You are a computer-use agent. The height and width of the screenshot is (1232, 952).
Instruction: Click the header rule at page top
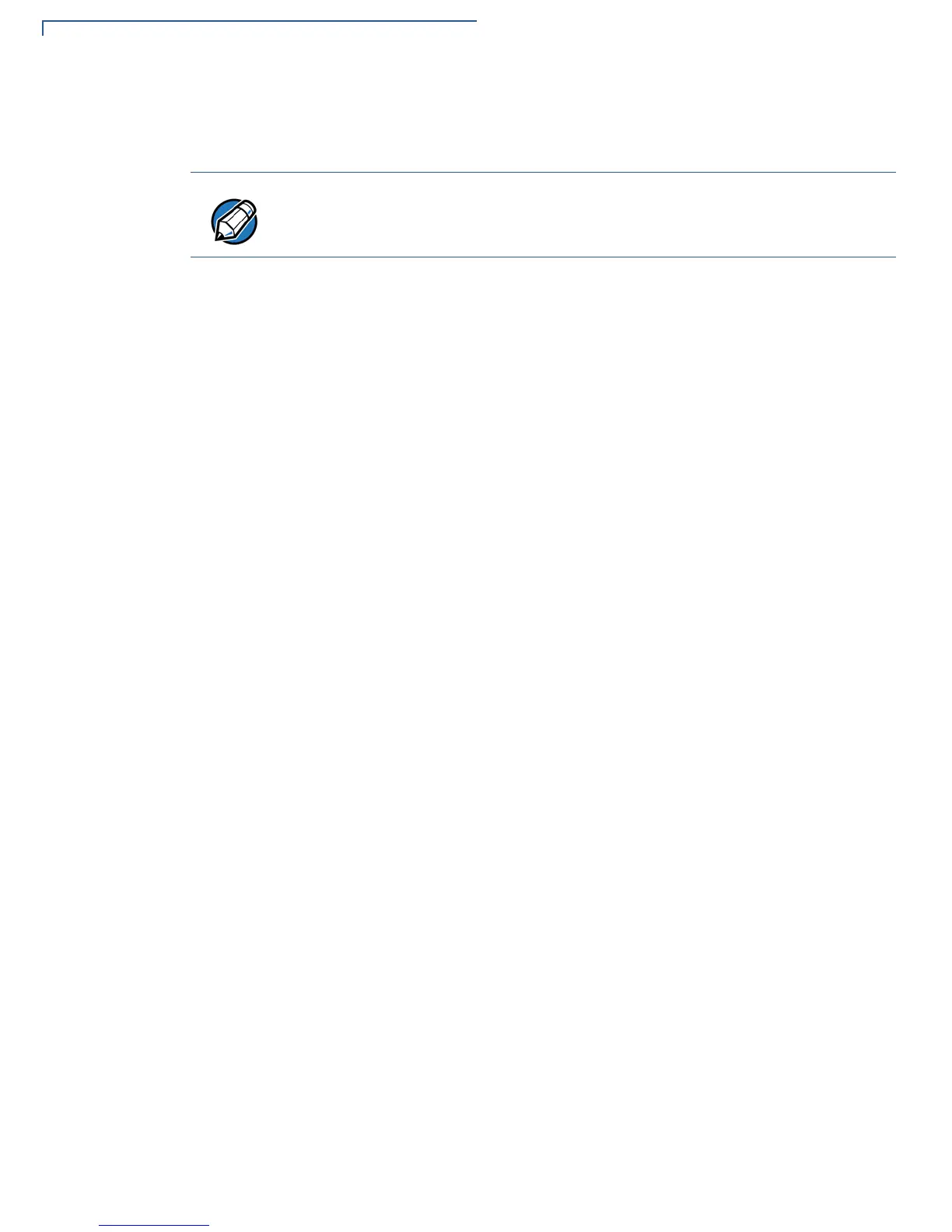click(x=259, y=22)
